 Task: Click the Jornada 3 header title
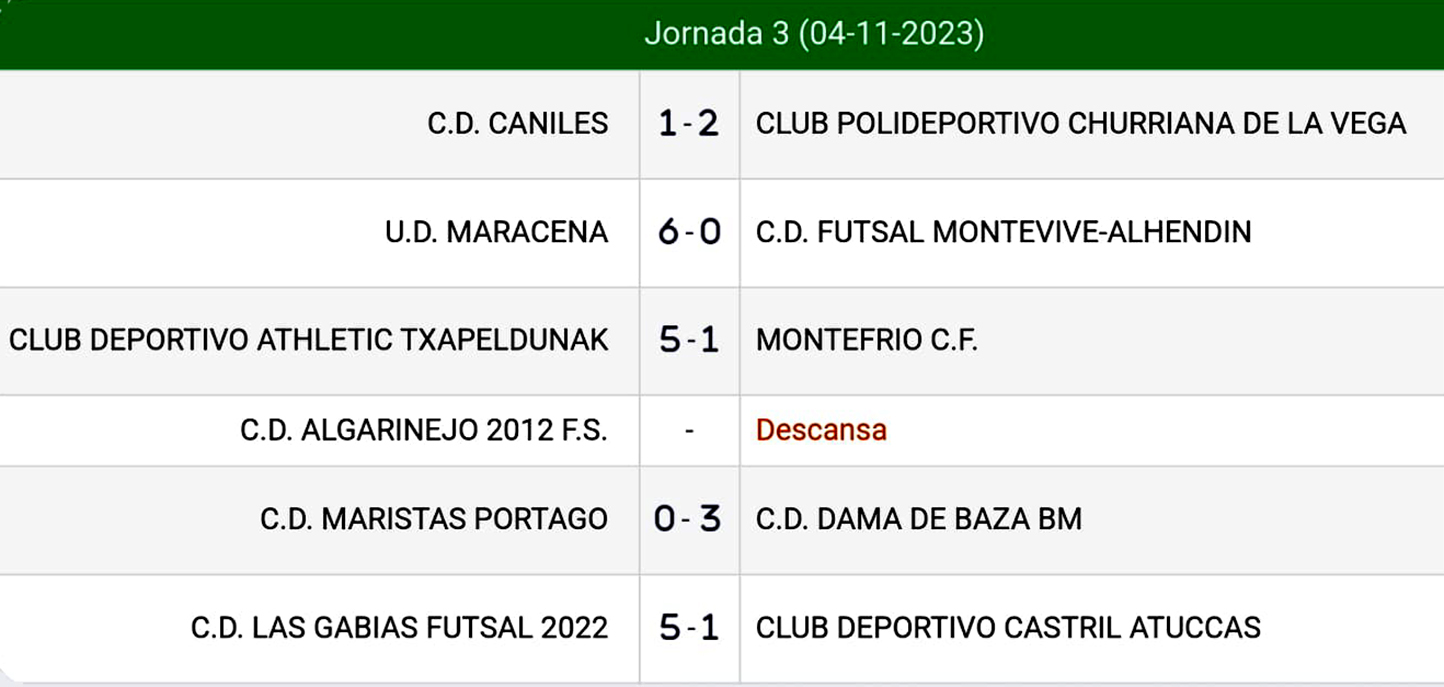[717, 34]
